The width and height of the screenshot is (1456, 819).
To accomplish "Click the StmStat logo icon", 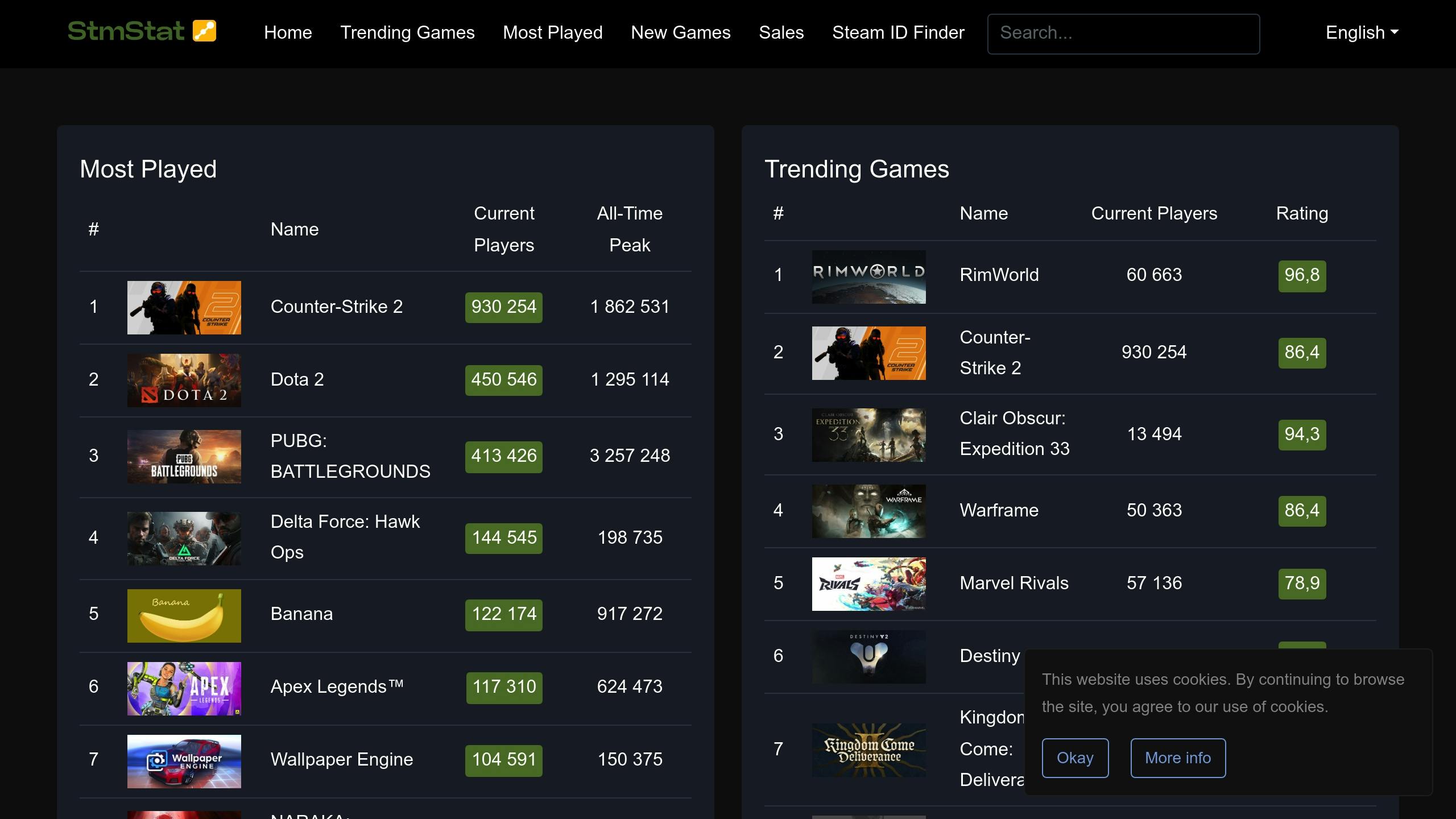I will (x=142, y=31).
